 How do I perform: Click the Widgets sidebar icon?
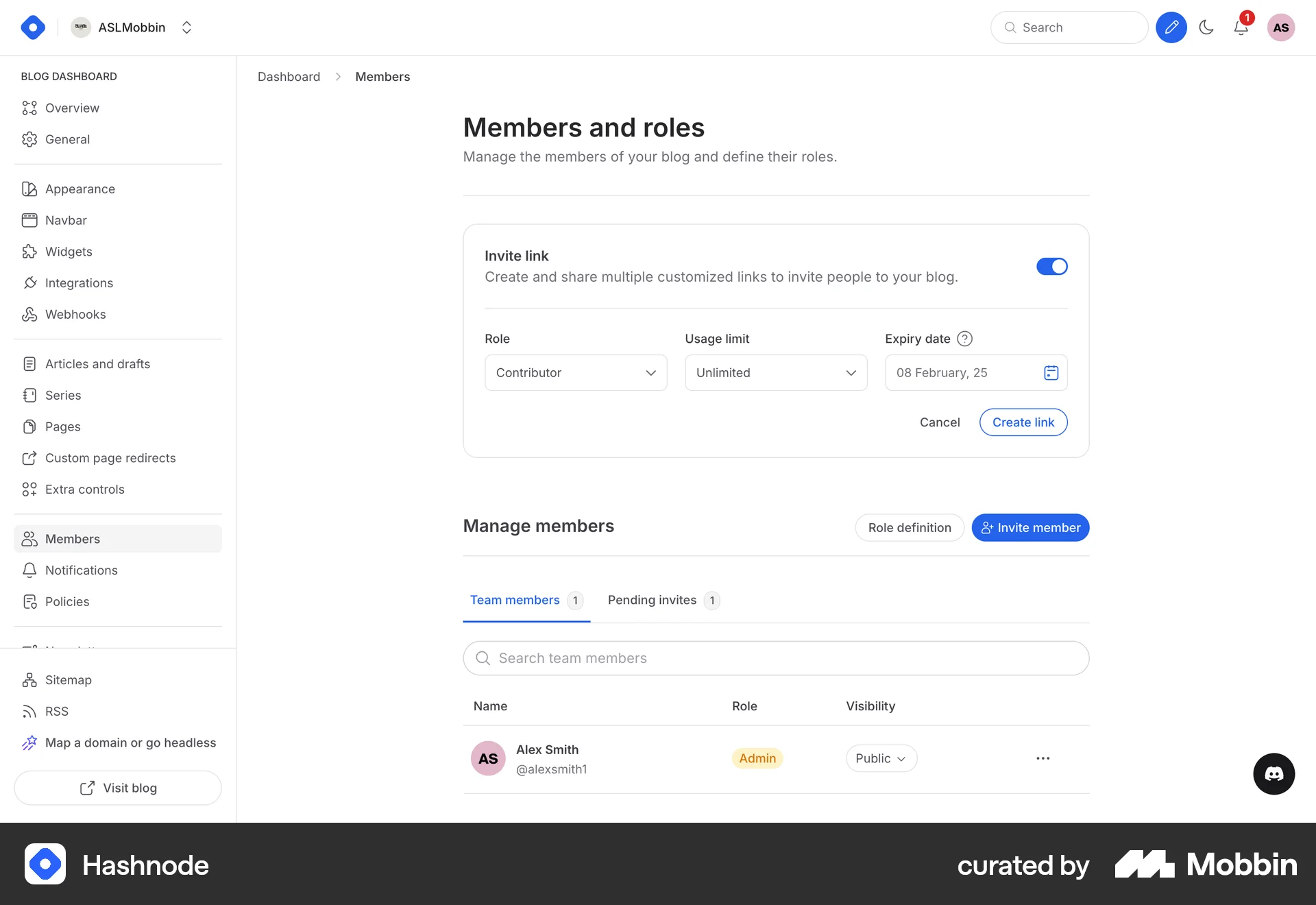[29, 251]
